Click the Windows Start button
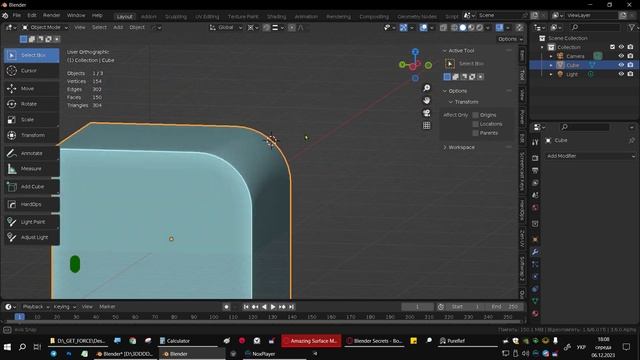 (x=7, y=347)
